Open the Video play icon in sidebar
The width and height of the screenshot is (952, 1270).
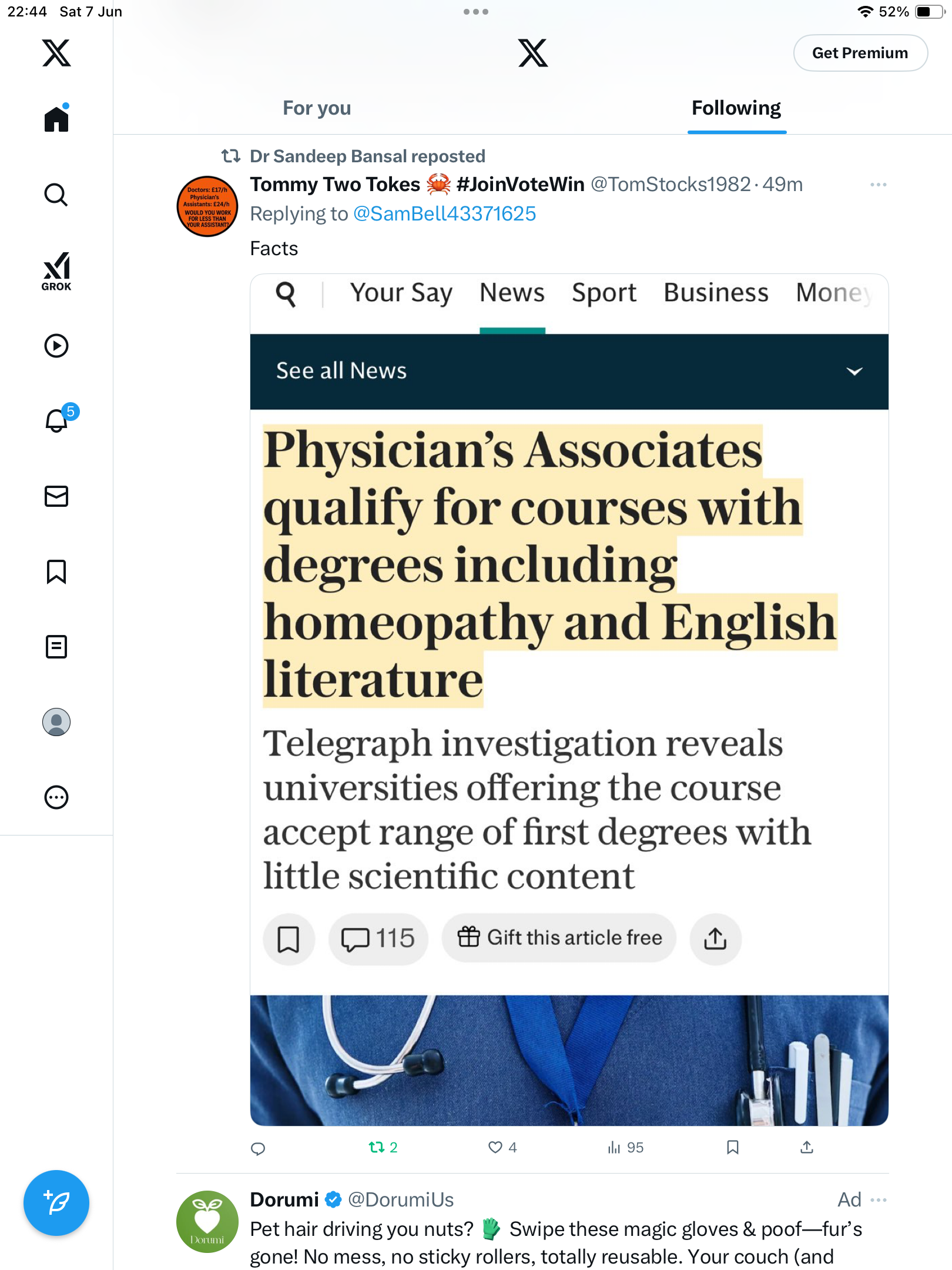[56, 346]
